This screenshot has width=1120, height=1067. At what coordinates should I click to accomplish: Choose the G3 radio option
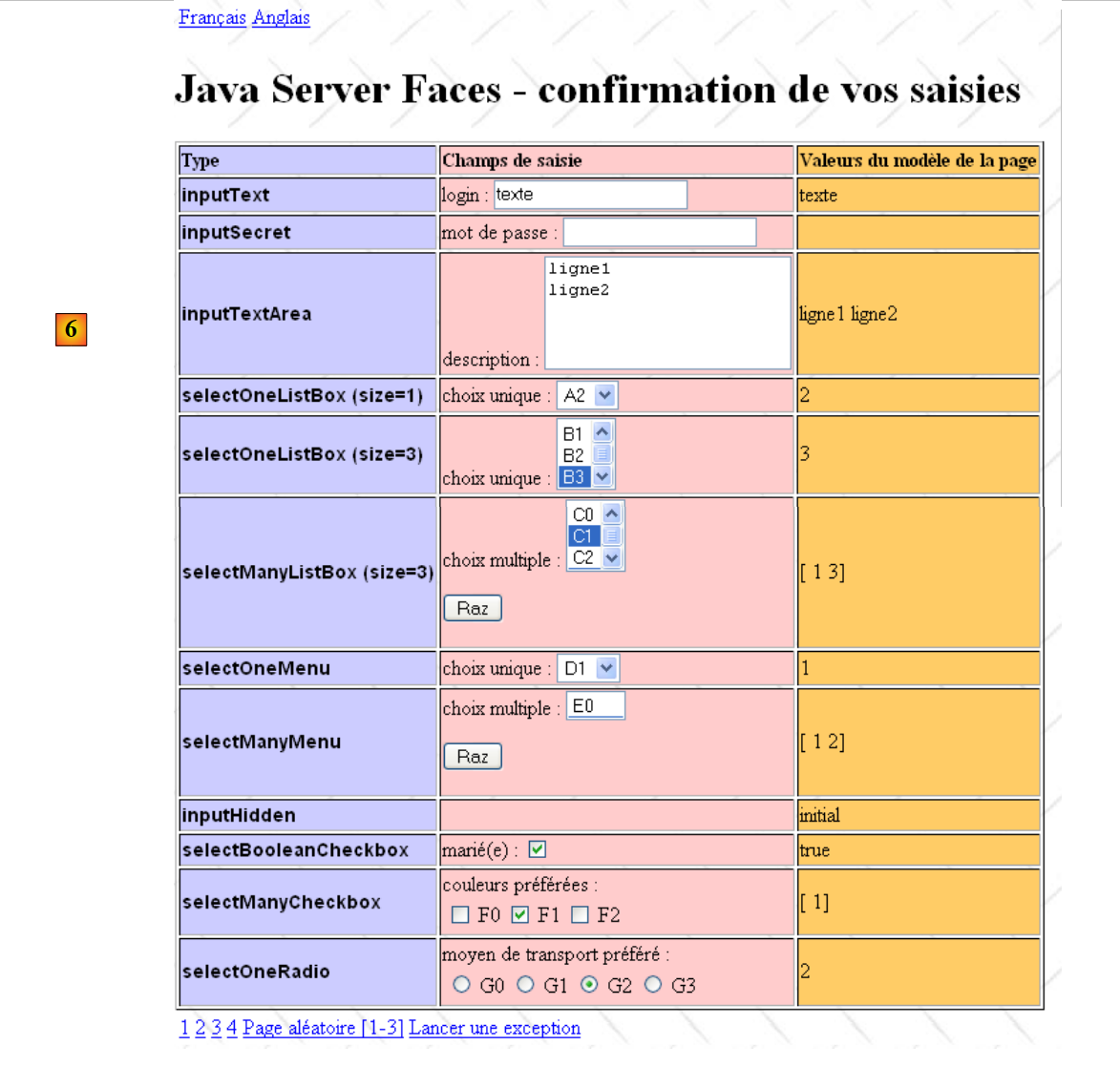coord(653,985)
